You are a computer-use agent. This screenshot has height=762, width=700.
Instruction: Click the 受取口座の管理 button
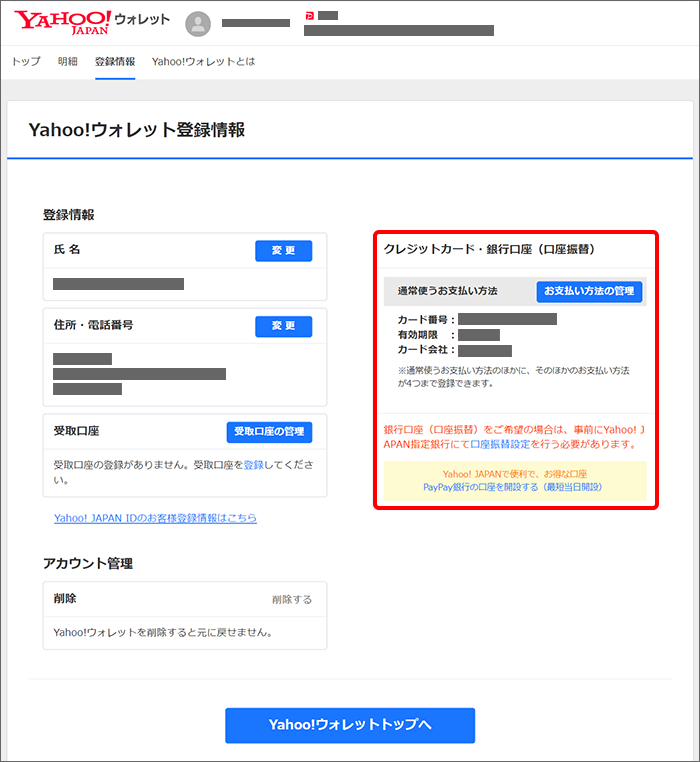pos(269,432)
